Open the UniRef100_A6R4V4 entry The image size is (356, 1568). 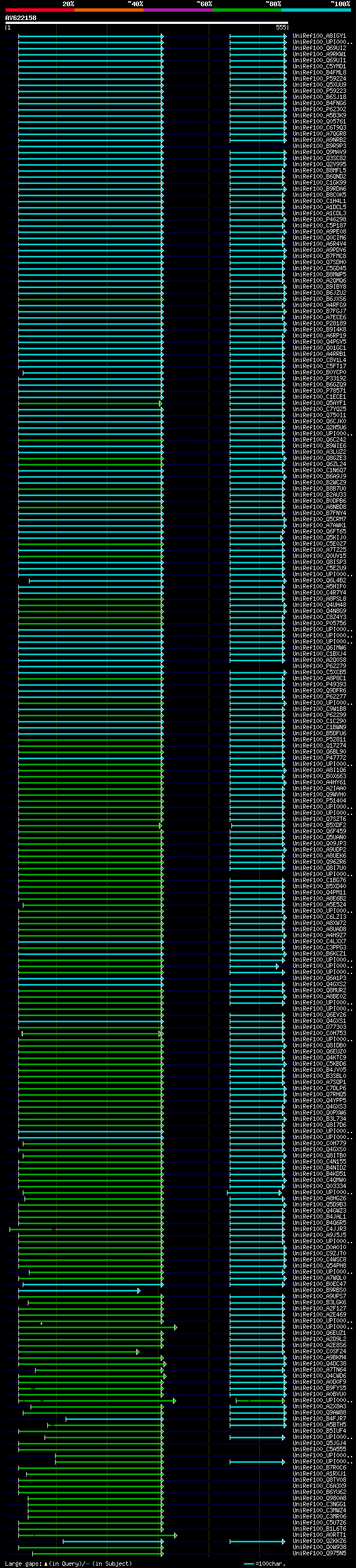[319, 244]
